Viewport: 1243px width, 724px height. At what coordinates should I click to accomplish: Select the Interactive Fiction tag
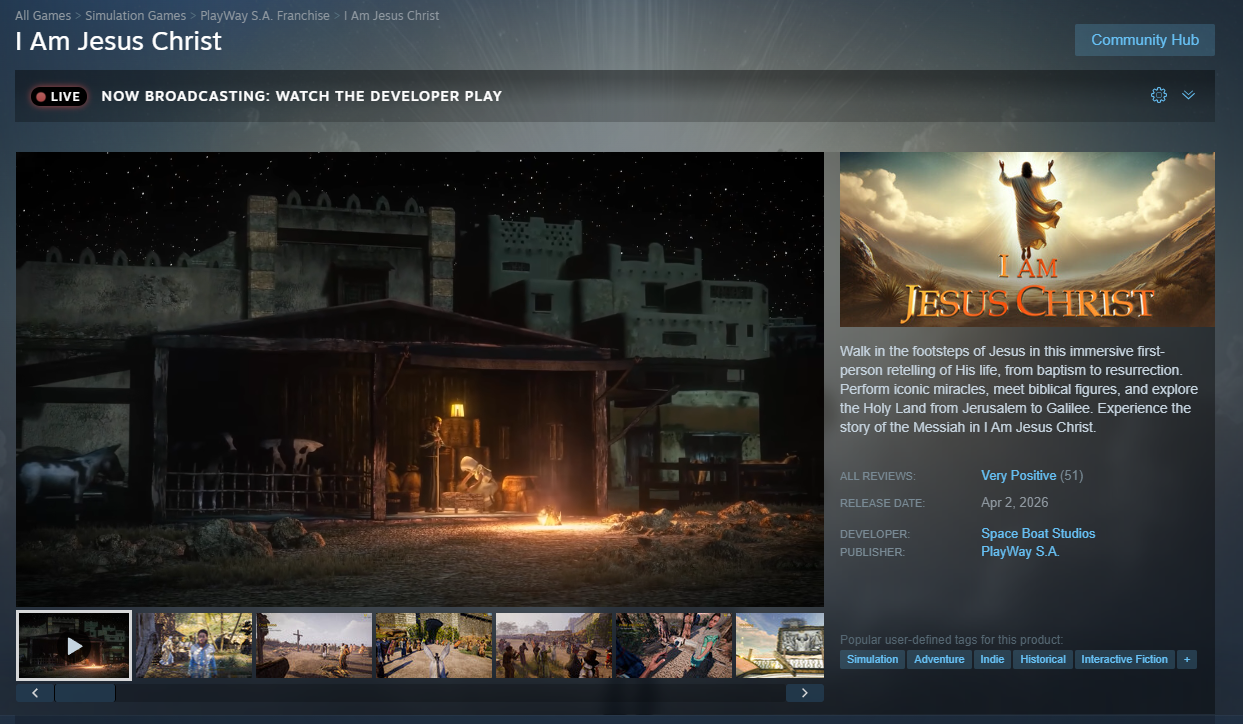(1124, 659)
